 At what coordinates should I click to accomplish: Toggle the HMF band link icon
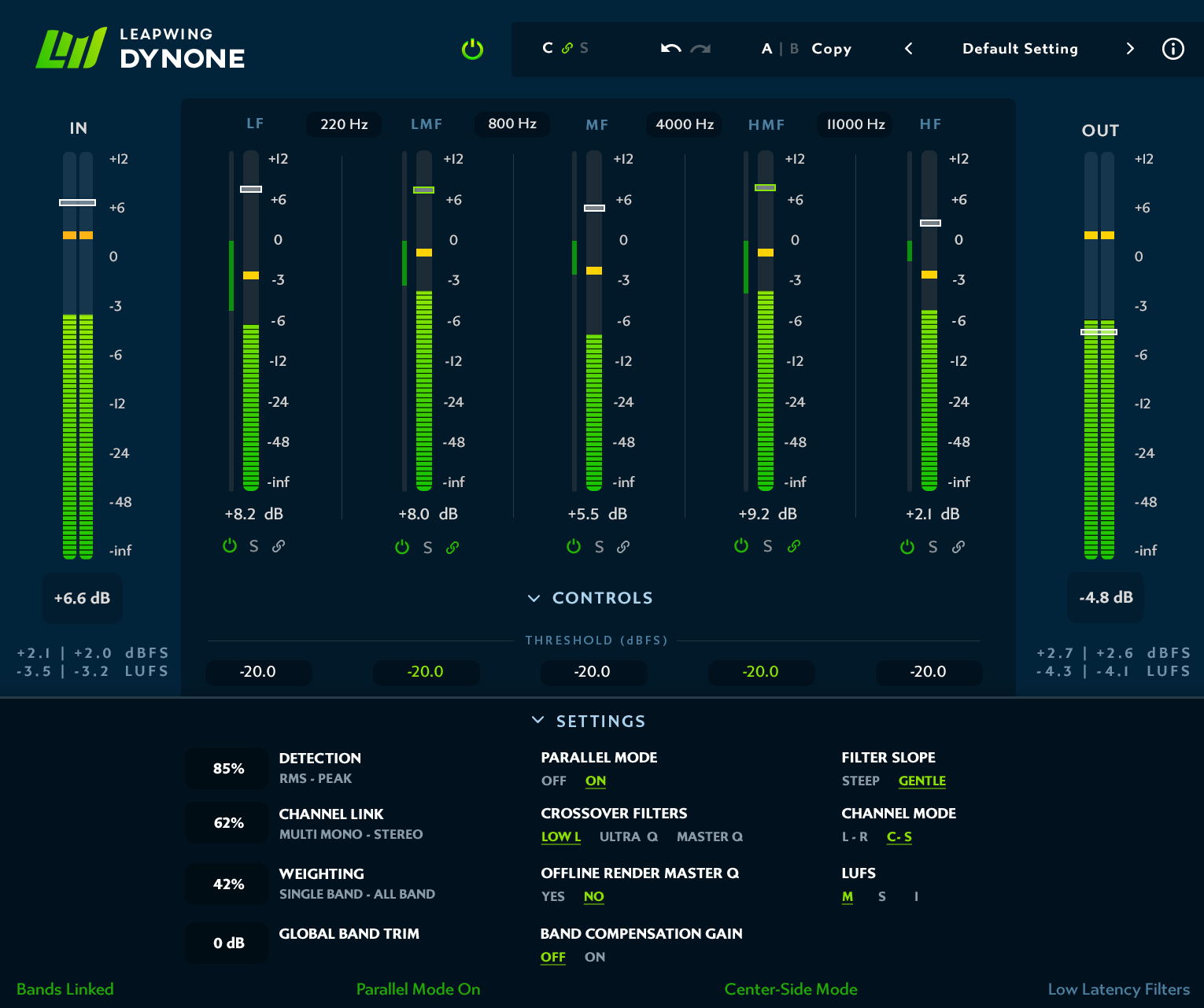pos(793,546)
